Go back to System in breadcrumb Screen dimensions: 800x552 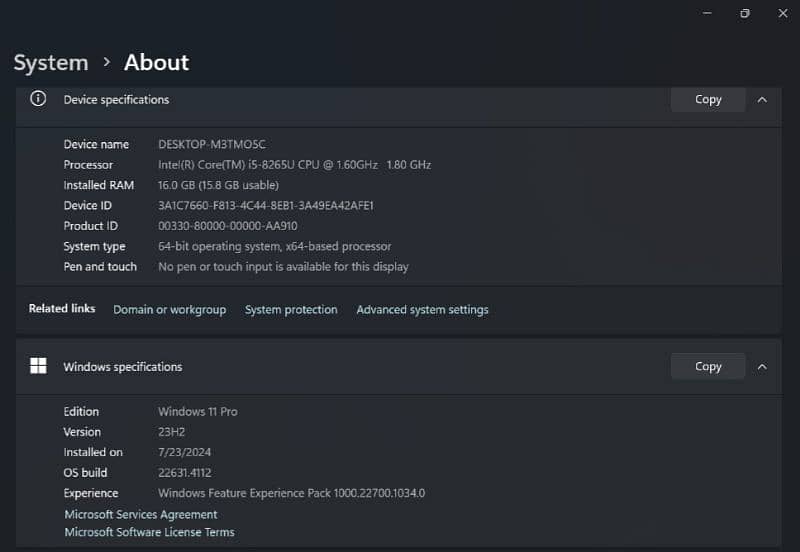[51, 62]
